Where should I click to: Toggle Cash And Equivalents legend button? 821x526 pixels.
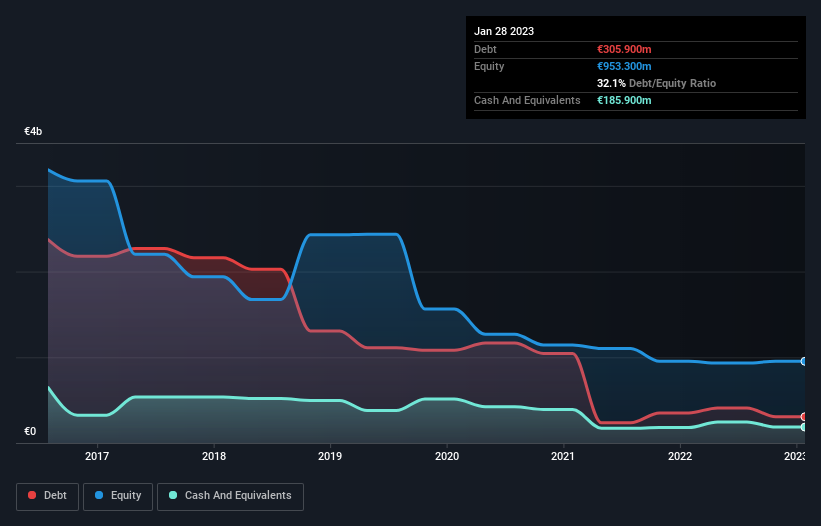point(230,496)
